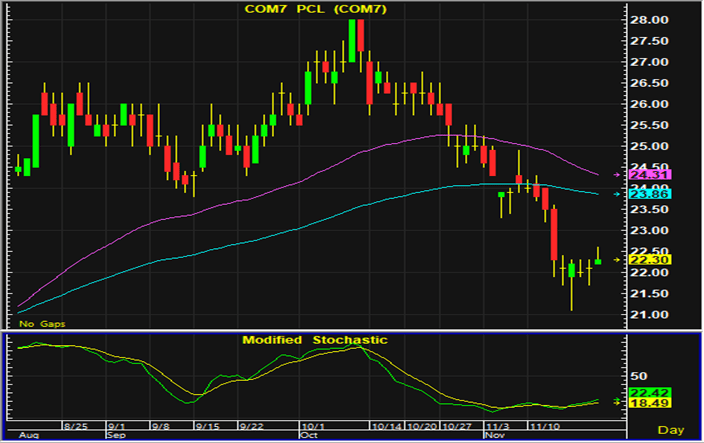This screenshot has width=704, height=443.
Task: Click the cyan 23.86 moving average price tag
Action: coord(644,194)
